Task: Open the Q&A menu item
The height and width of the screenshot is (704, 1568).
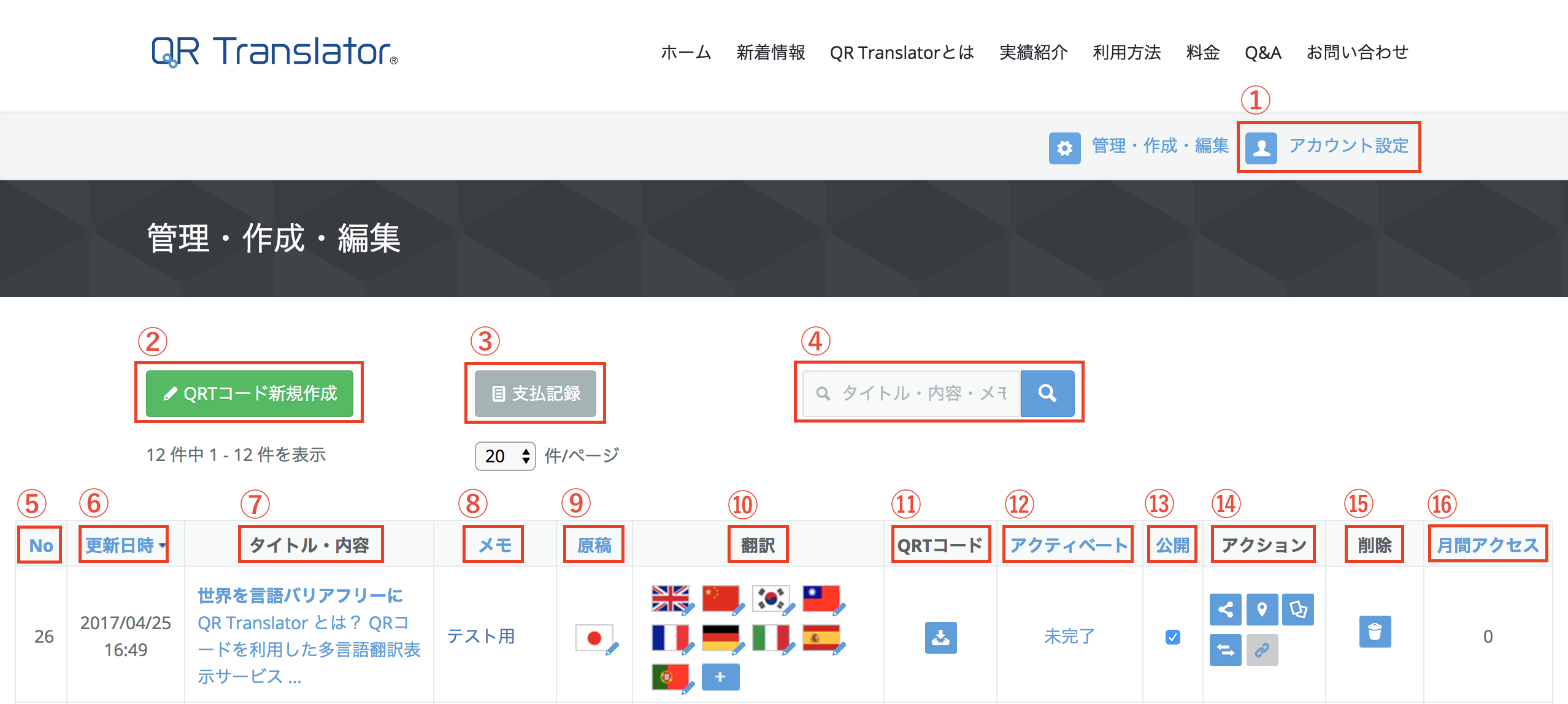Action: click(x=1263, y=52)
